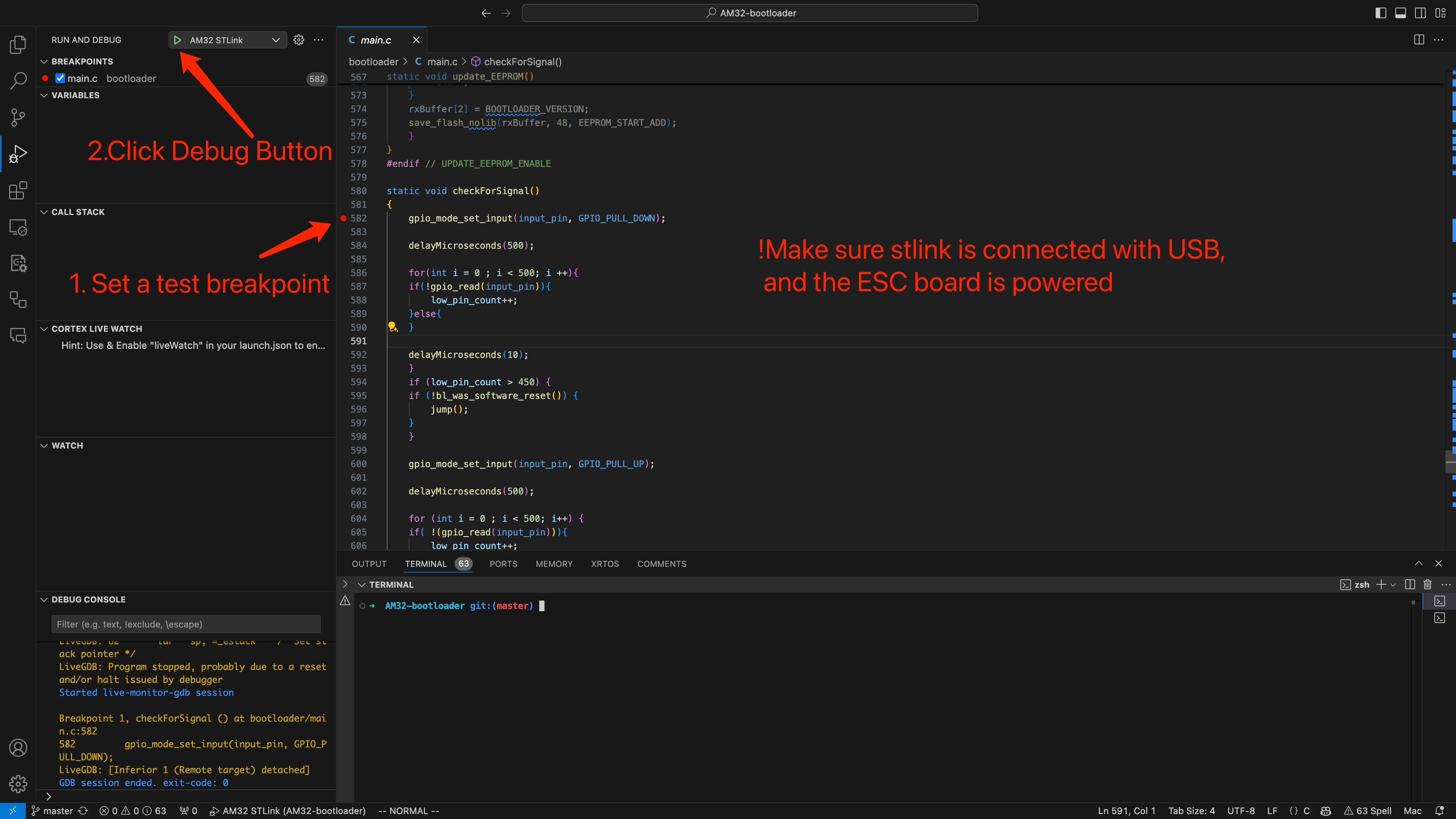Open notifications bell in status bar
The image size is (1456, 819).
[1440, 811]
